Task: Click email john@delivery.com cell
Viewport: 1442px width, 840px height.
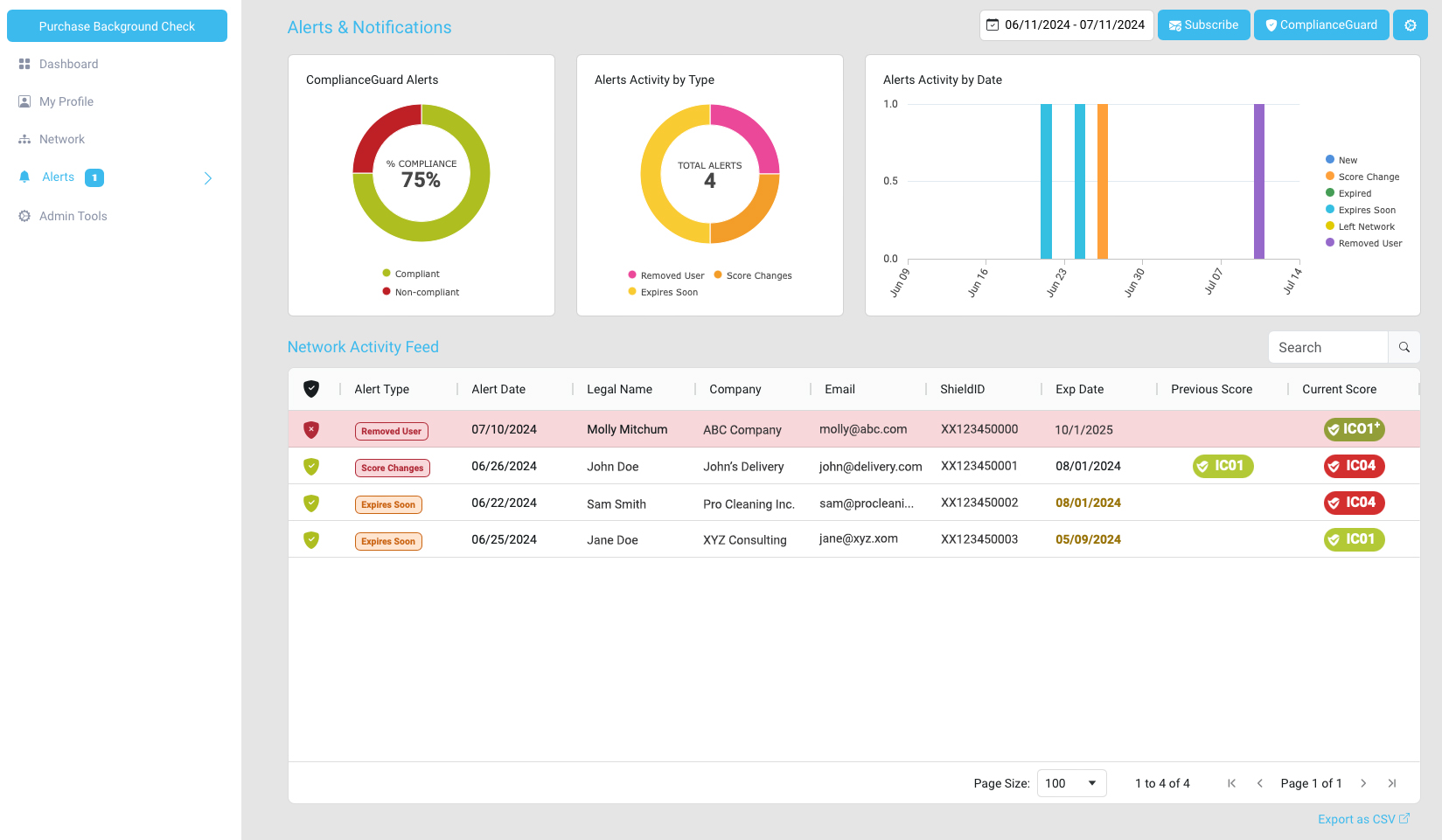Action: coord(870,467)
